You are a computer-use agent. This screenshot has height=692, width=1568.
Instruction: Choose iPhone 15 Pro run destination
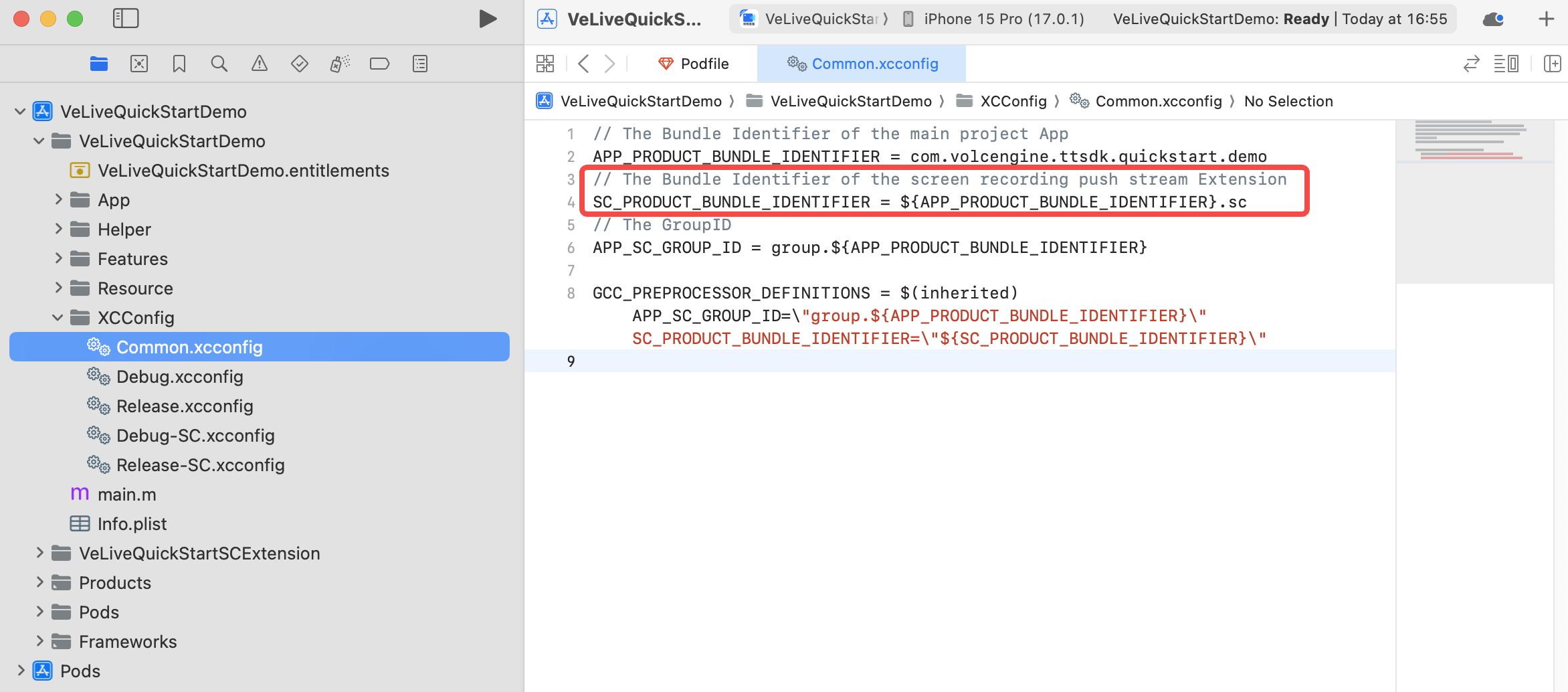(993, 19)
